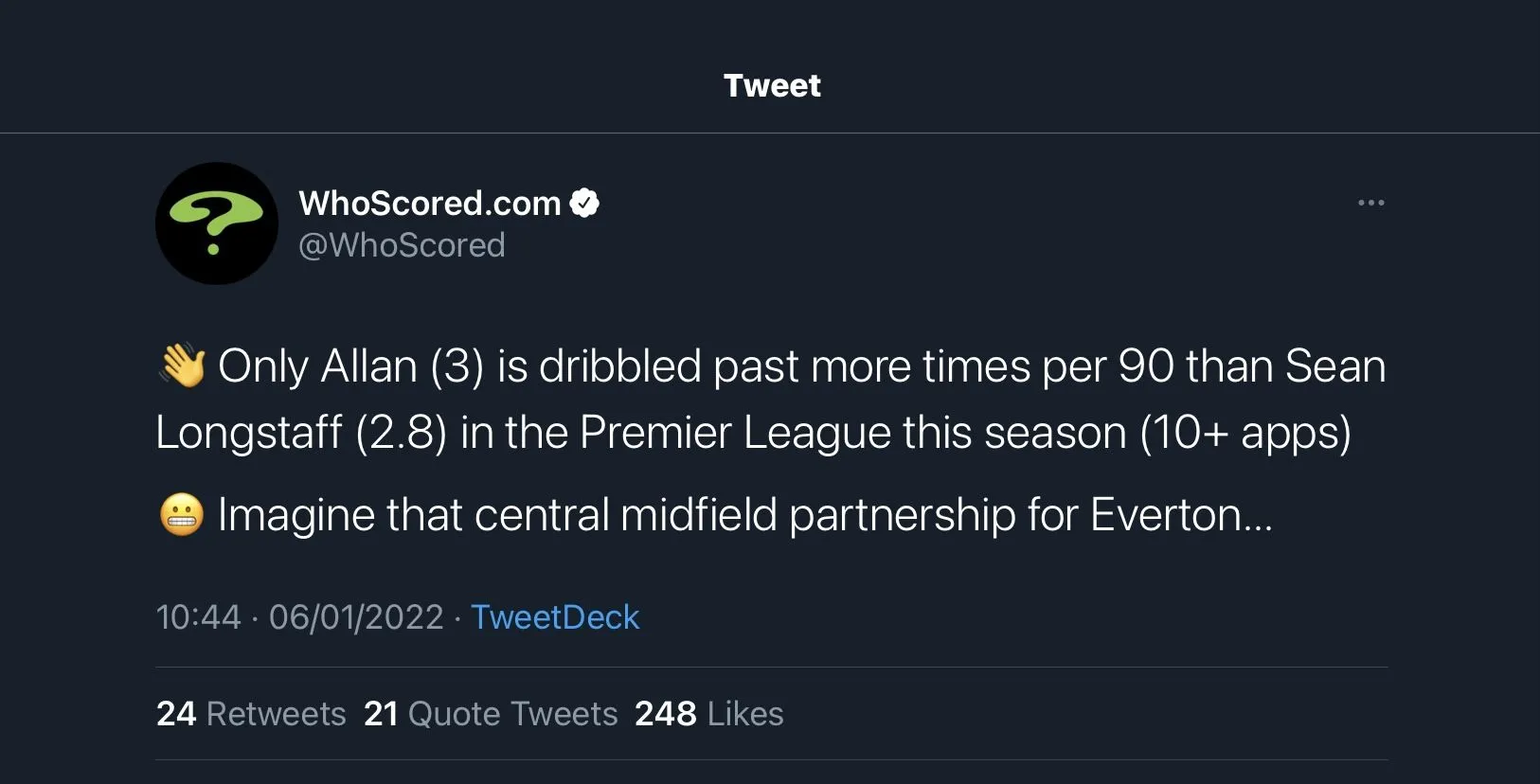The image size is (1540, 784).
Task: View the 21 Quote Tweets
Action: 491,714
